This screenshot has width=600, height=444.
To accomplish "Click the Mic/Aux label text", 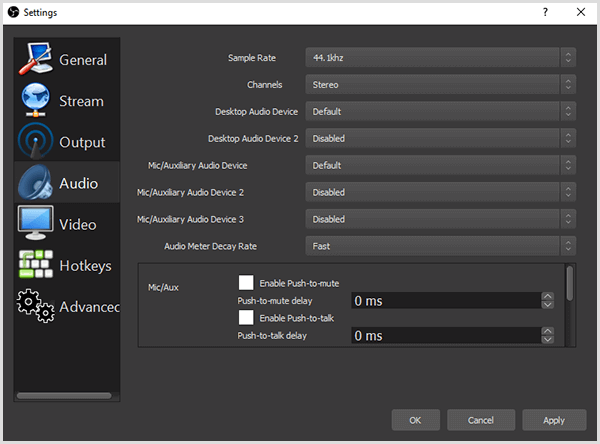I will (163, 287).
